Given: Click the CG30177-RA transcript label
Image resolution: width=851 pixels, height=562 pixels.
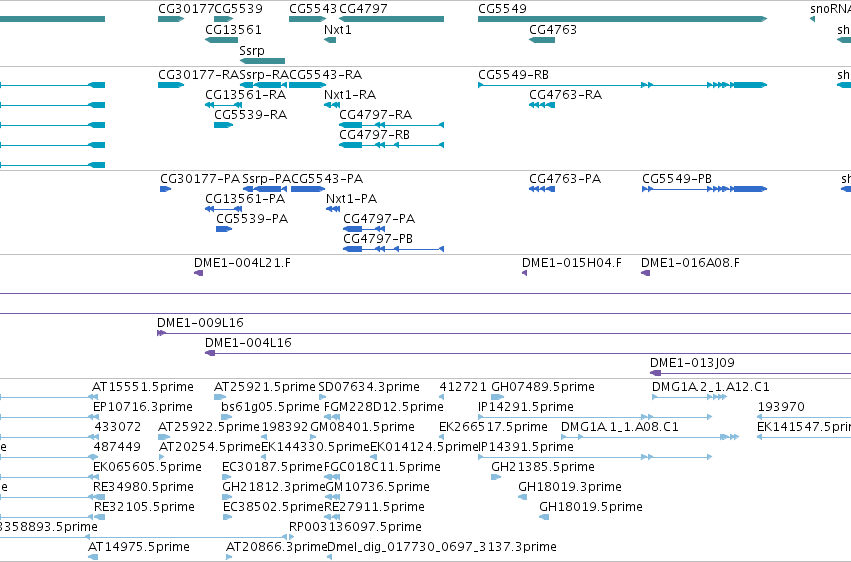Looking at the screenshot, I should click(199, 74).
